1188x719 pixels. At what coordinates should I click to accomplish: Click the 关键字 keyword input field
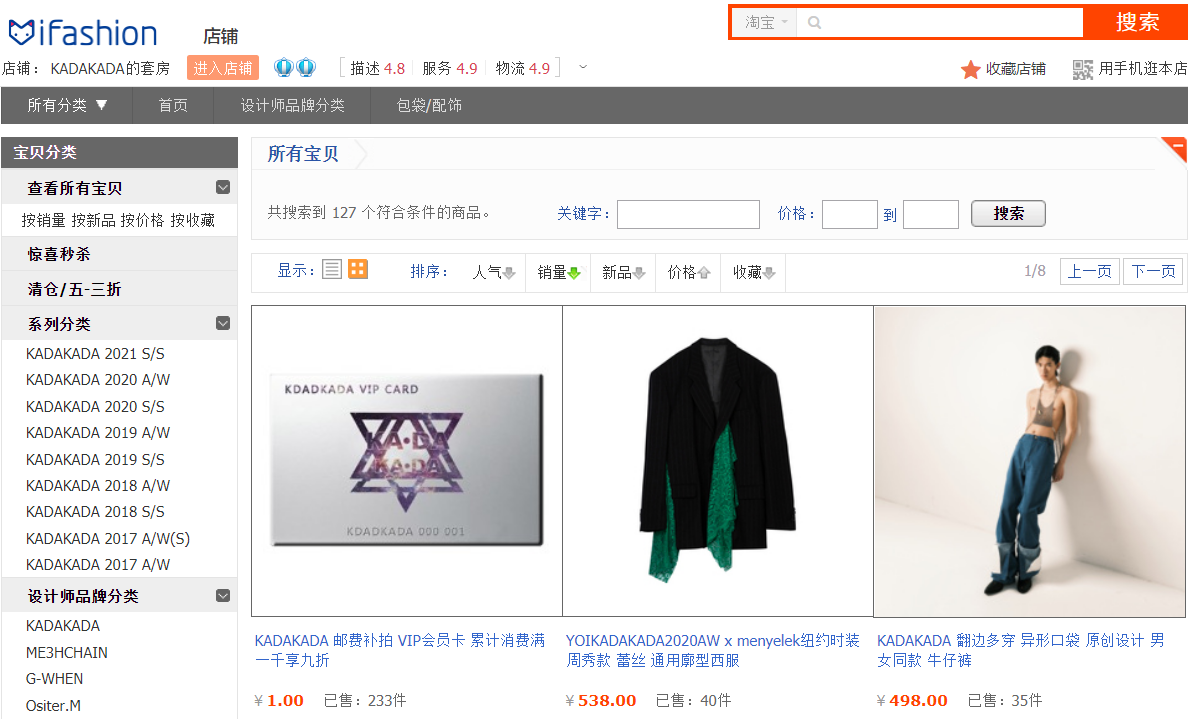click(688, 214)
